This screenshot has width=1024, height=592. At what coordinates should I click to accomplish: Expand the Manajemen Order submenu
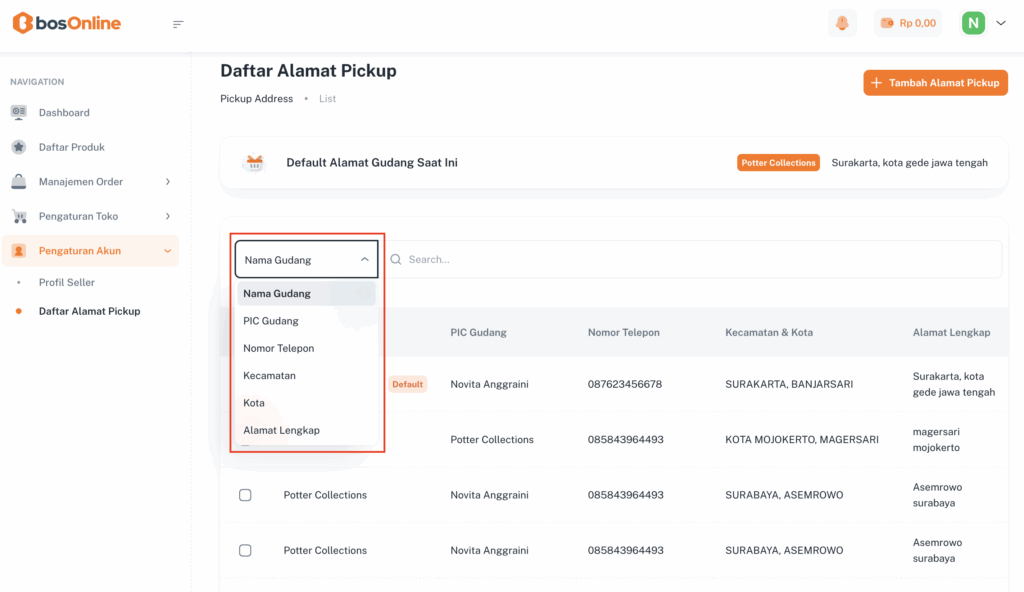pyautogui.click(x=167, y=182)
